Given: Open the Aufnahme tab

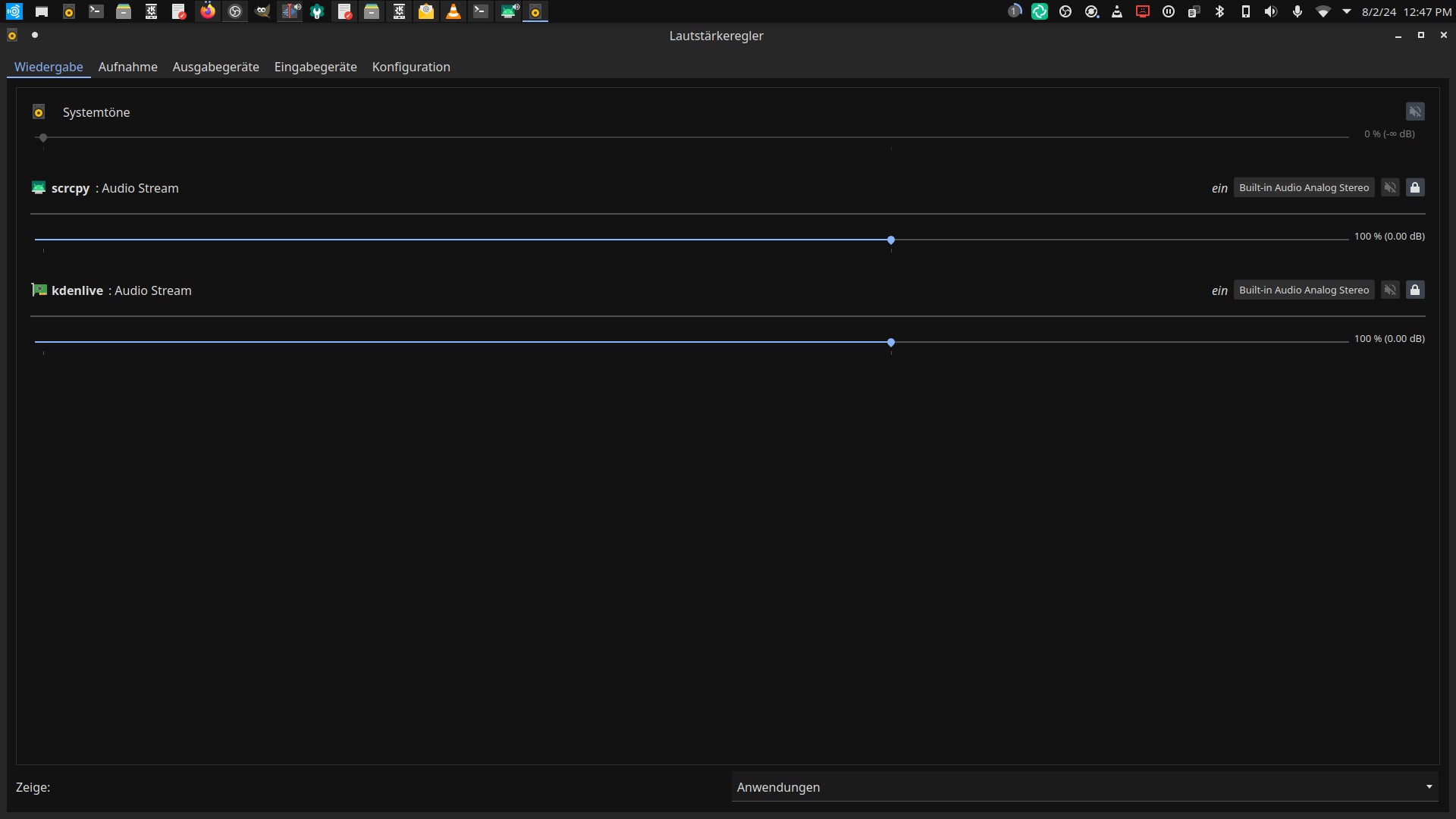Looking at the screenshot, I should click(128, 67).
